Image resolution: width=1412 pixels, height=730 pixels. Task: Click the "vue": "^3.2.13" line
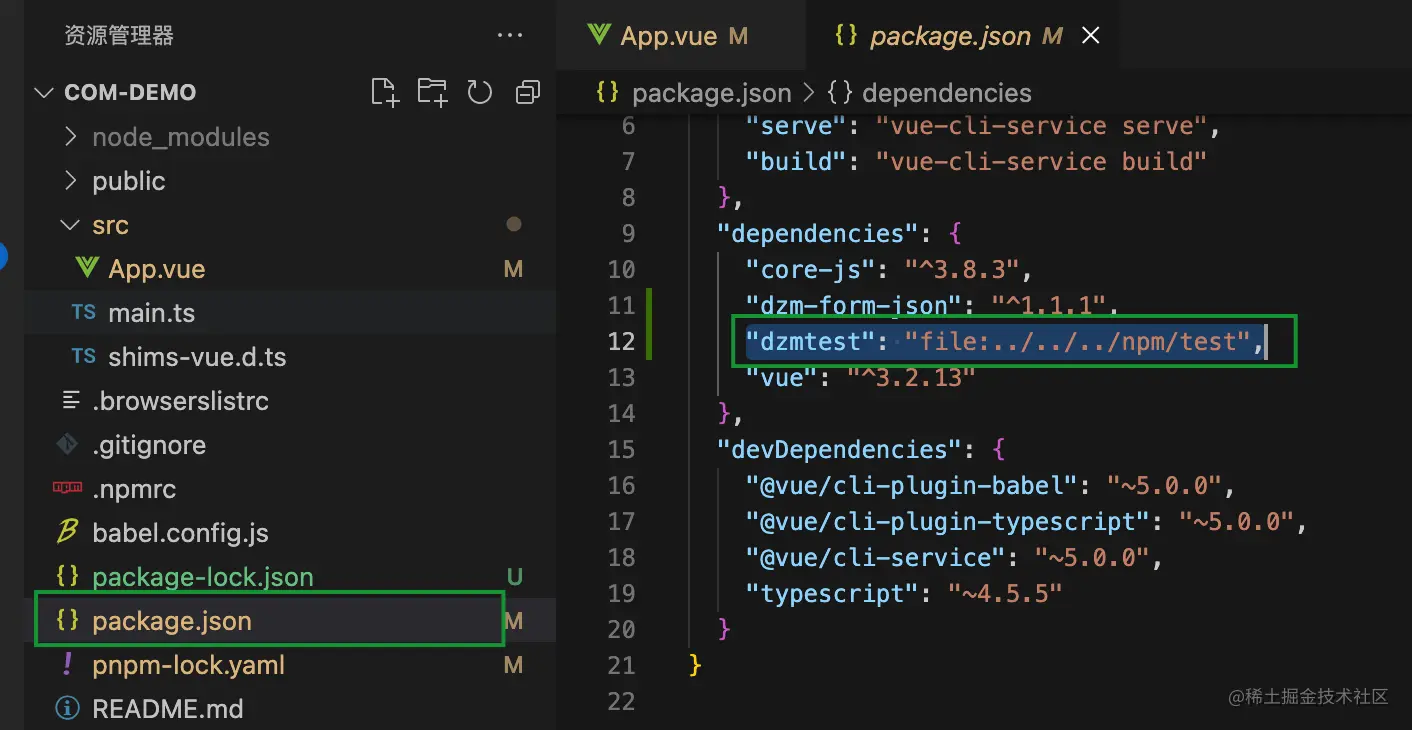(x=860, y=378)
